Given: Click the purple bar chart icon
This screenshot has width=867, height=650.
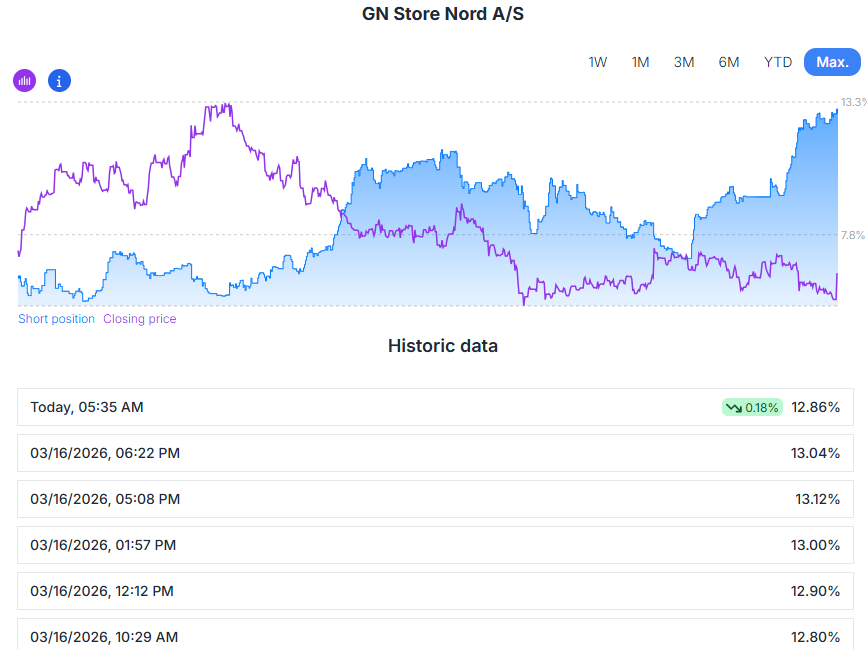Looking at the screenshot, I should point(24,81).
